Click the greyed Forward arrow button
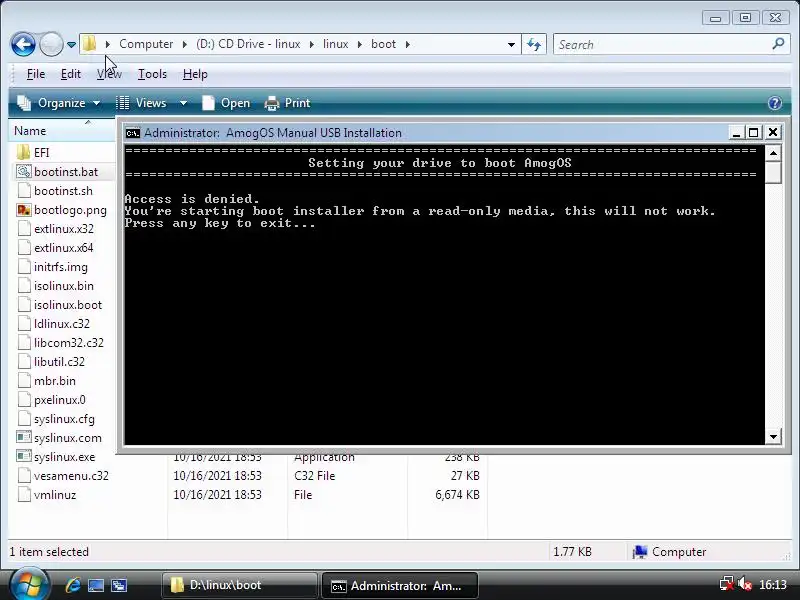Image resolution: width=800 pixels, height=600 pixels. coord(51,44)
